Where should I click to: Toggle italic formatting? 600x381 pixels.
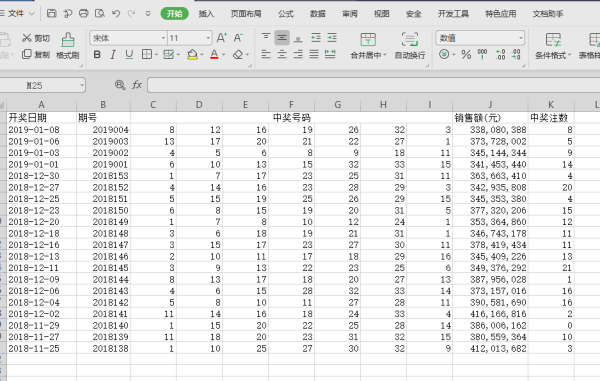[113, 55]
